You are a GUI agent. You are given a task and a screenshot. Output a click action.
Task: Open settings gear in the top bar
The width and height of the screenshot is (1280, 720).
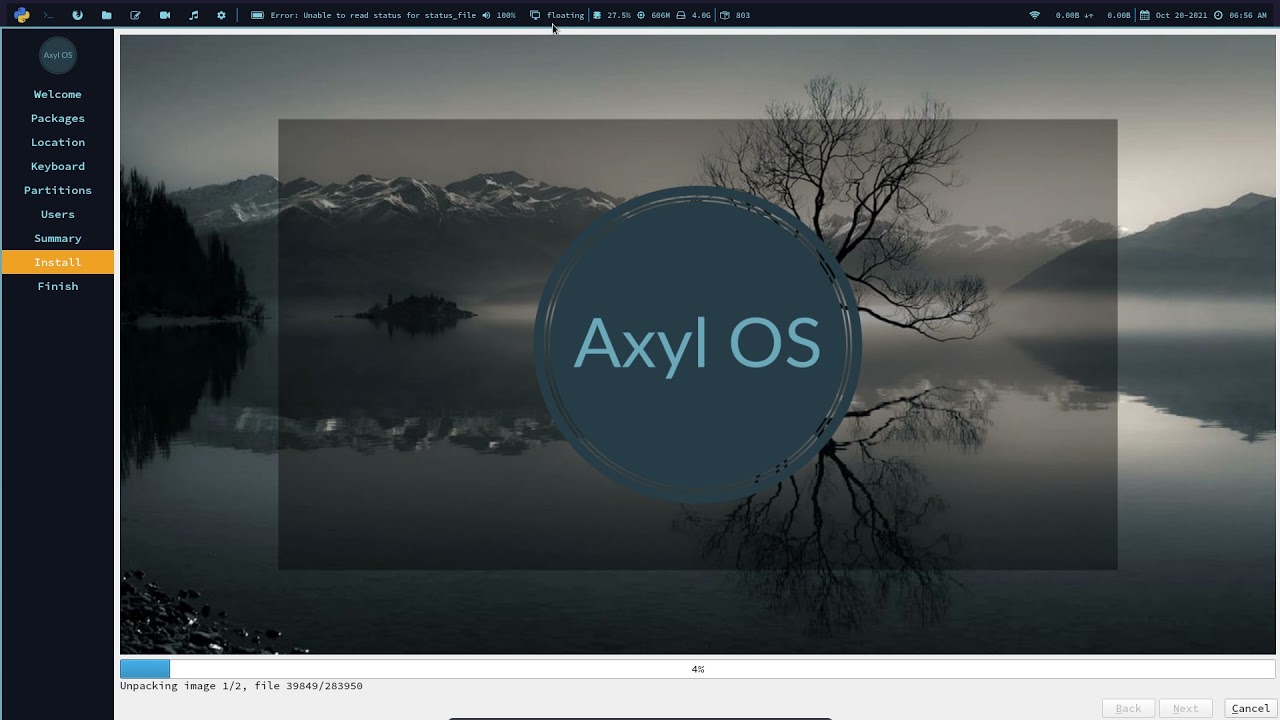tap(221, 15)
